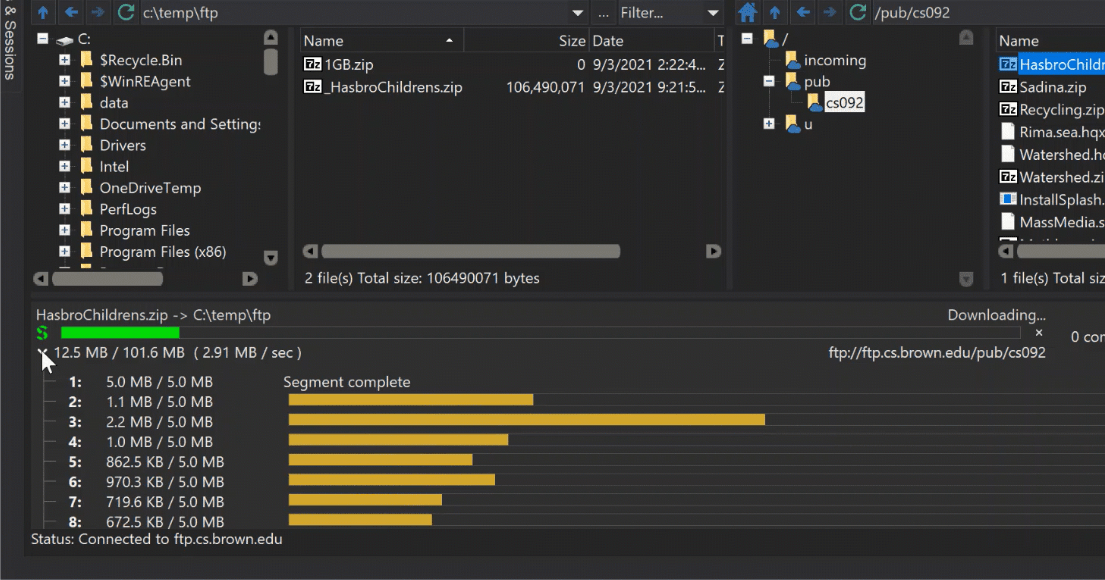Select remote file Recycling.zip
The height and width of the screenshot is (580, 1105).
1061,110
